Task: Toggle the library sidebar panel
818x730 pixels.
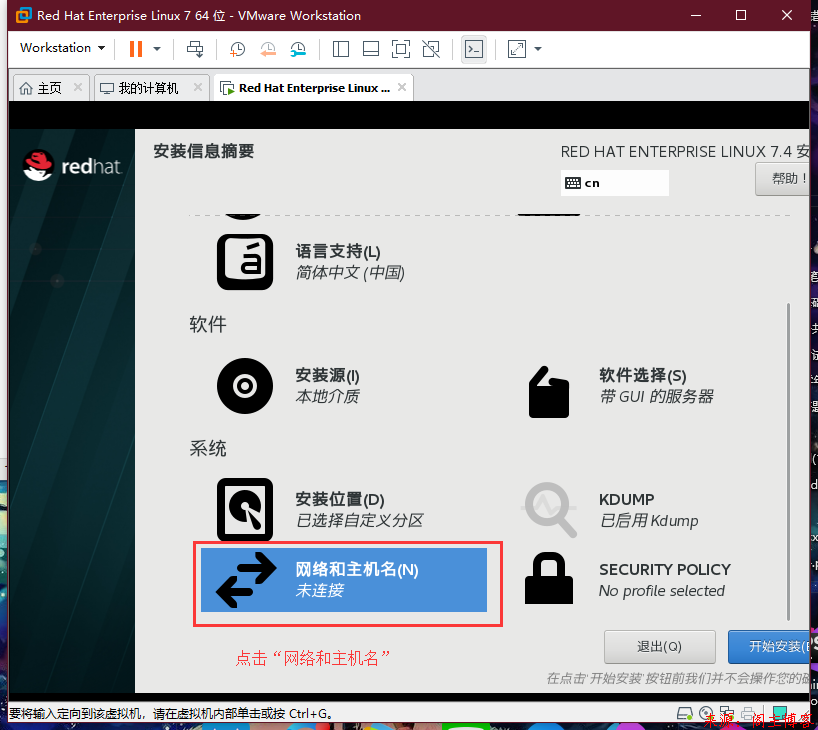Action: tap(341, 49)
